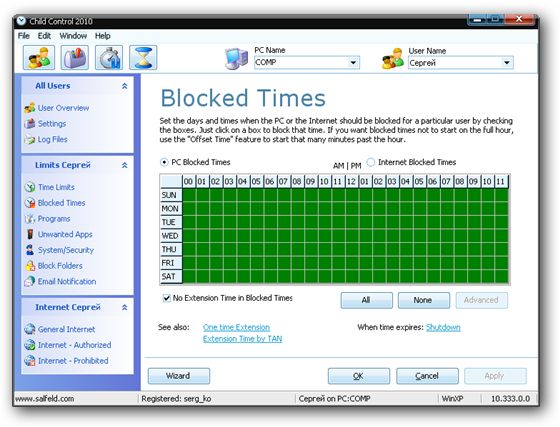
Task: Click the 00 hour column header
Action: point(189,181)
